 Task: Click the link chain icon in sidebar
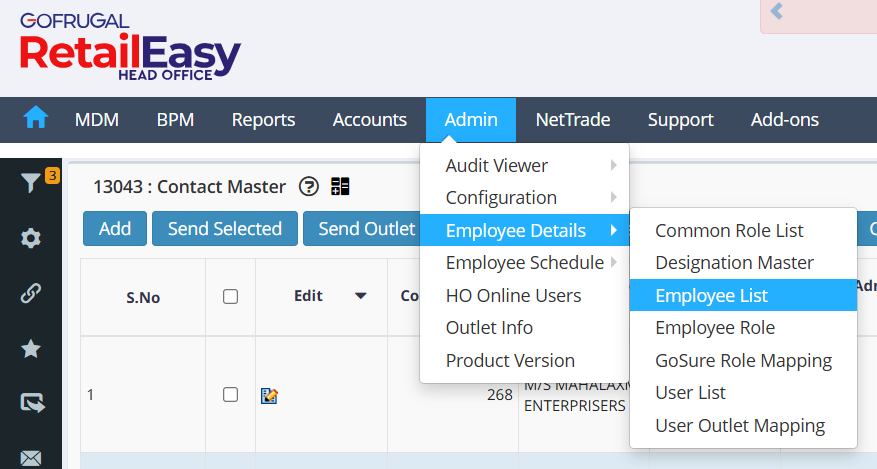(31, 293)
